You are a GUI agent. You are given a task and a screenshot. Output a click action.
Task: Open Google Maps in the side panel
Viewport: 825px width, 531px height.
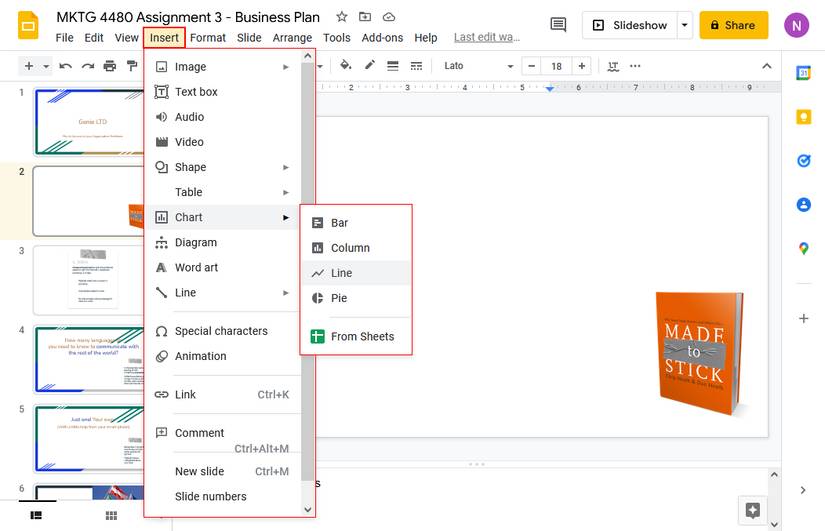[803, 248]
